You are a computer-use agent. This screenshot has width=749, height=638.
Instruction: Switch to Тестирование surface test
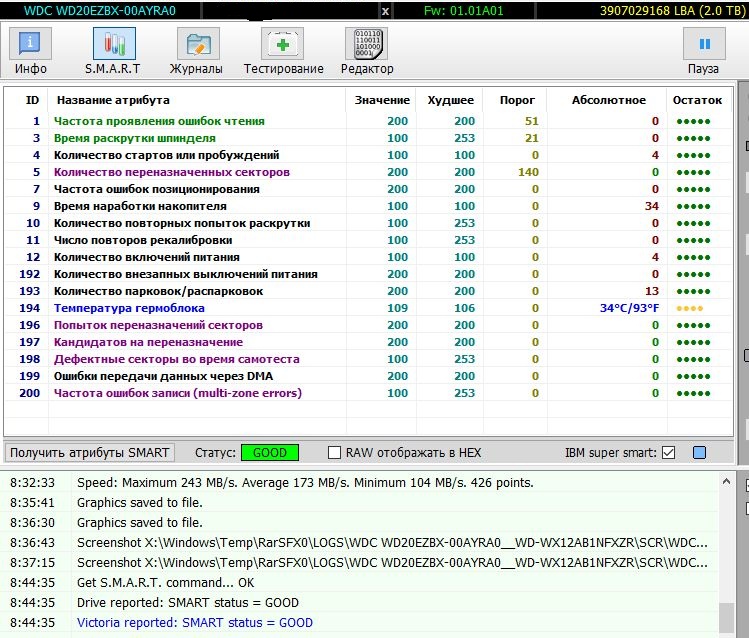(283, 50)
